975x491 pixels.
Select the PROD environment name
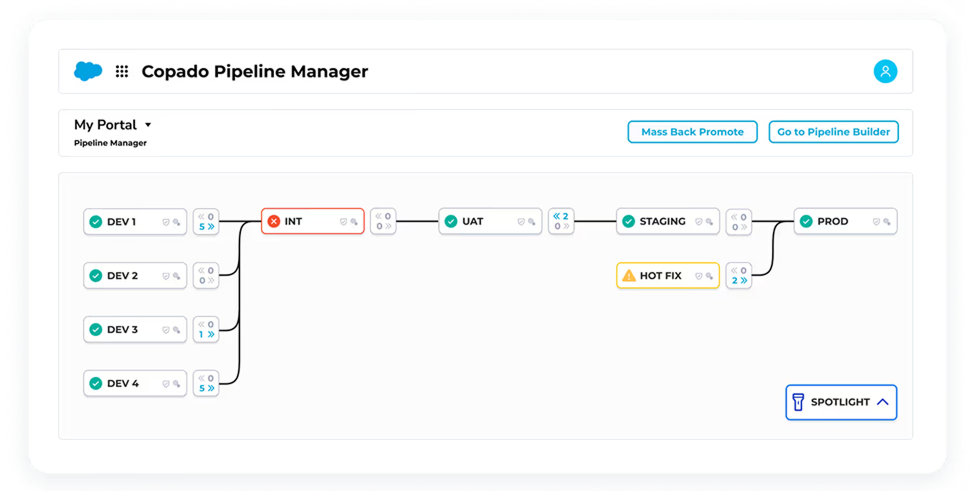click(833, 222)
